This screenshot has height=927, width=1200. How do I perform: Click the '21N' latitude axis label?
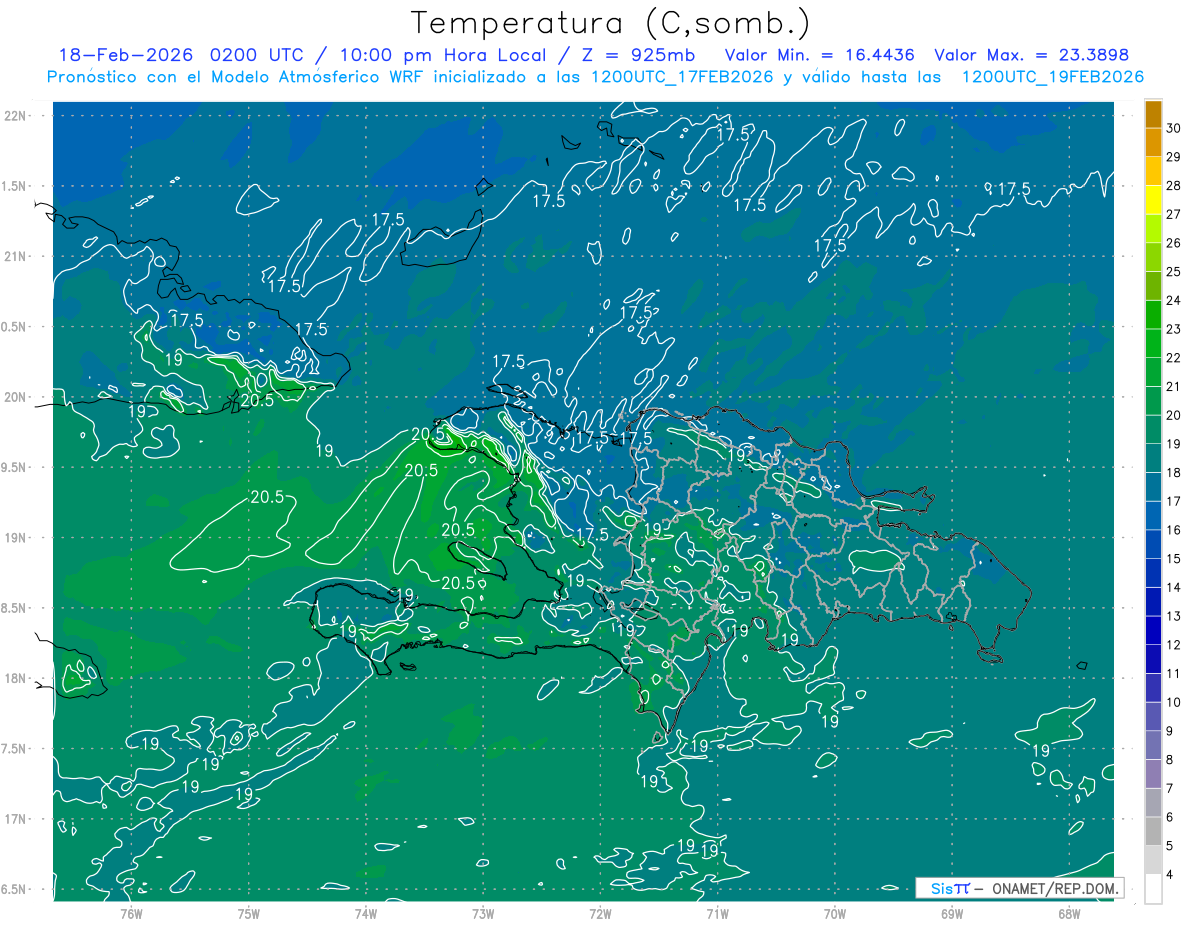pos(17,256)
